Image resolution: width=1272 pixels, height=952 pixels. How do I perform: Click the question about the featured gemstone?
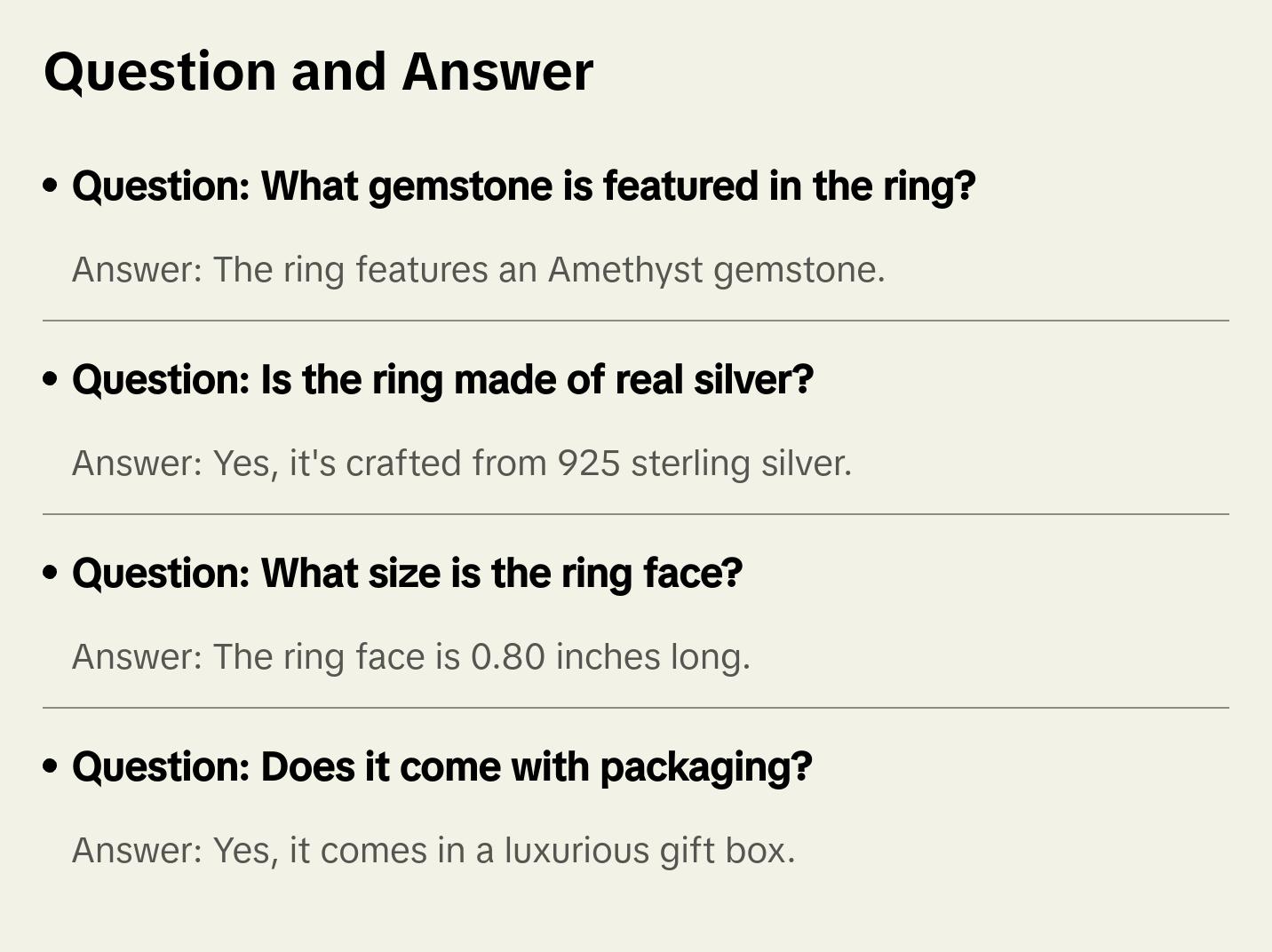(523, 186)
